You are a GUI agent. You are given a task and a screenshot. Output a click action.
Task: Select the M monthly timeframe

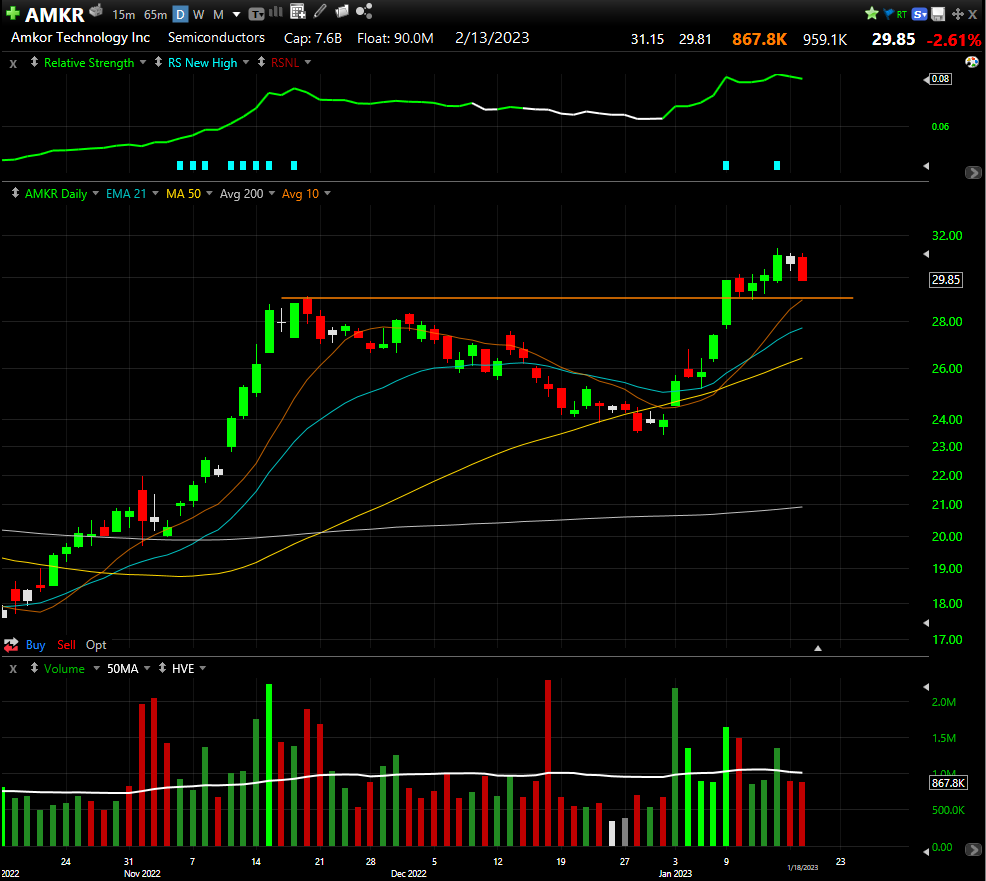218,14
